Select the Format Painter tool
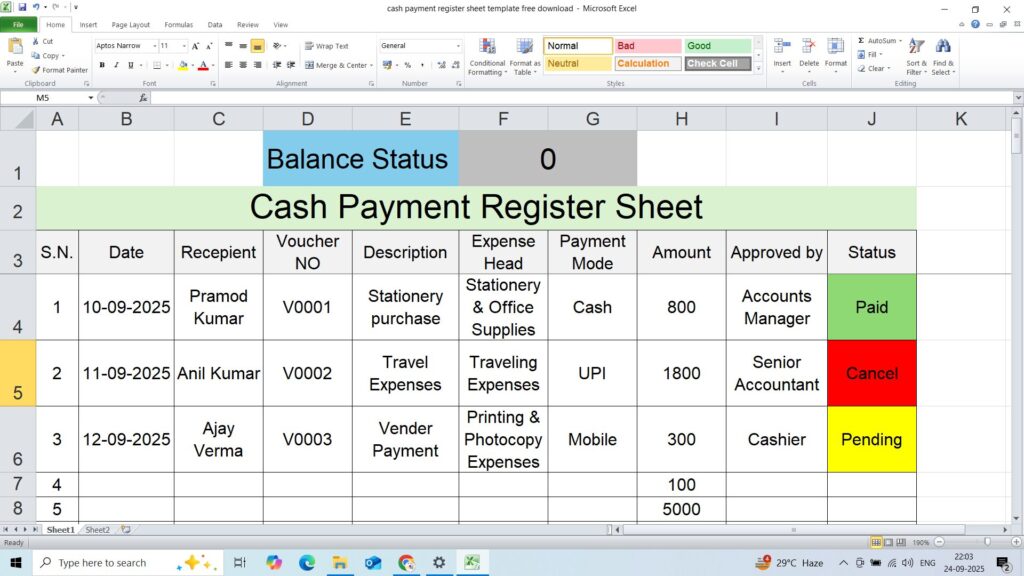 (60, 70)
